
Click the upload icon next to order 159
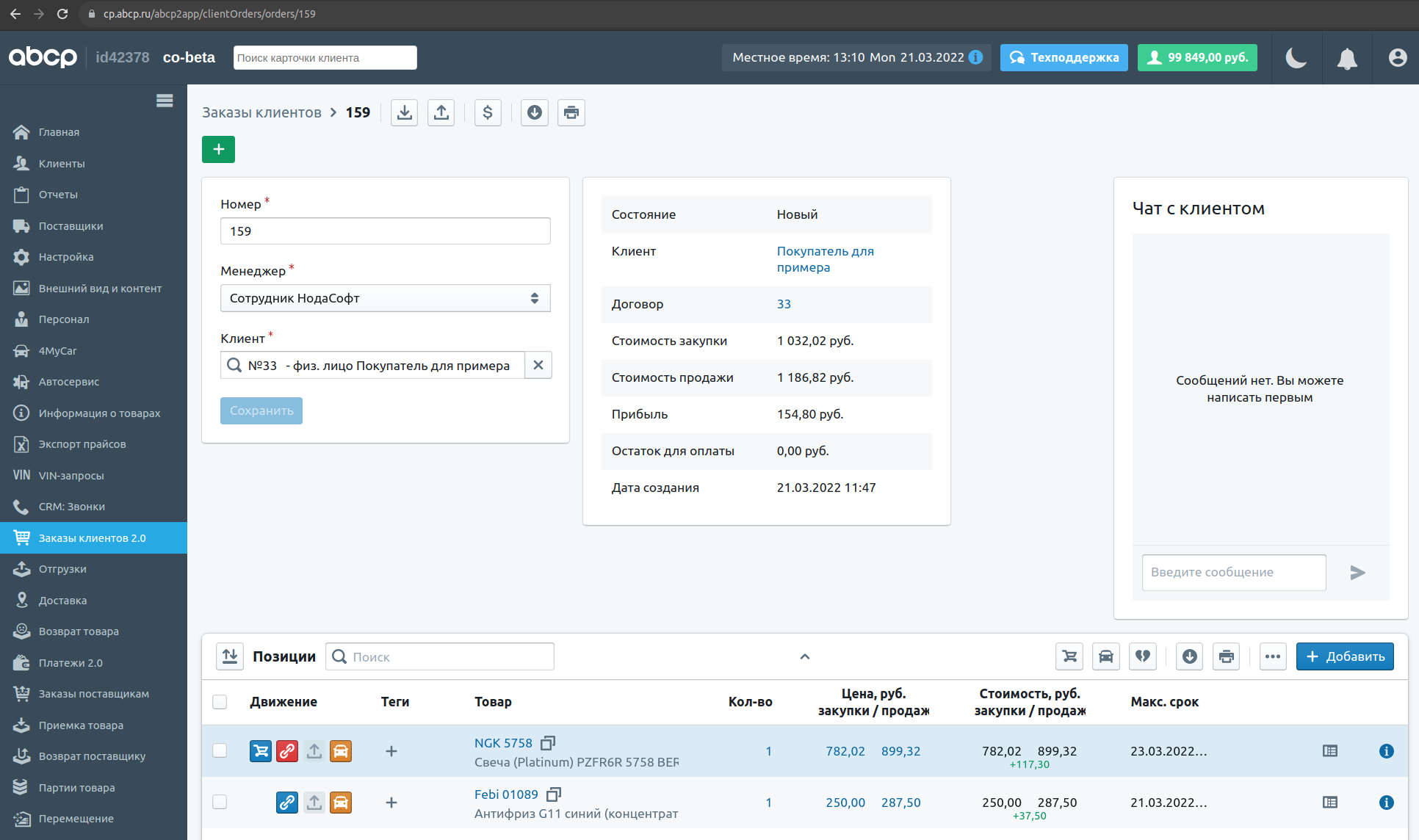(x=441, y=112)
